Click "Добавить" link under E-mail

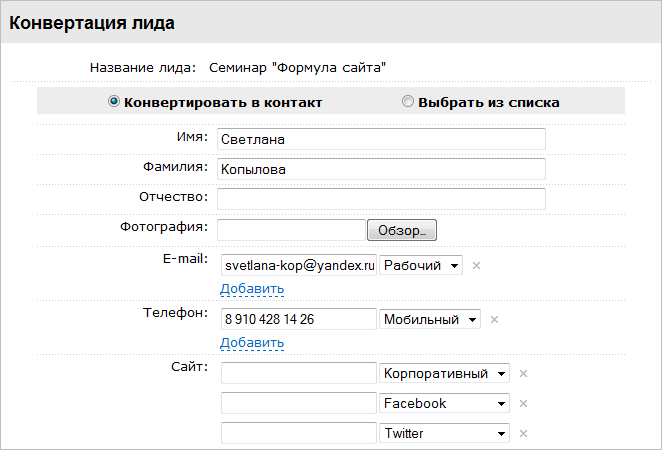(x=252, y=289)
